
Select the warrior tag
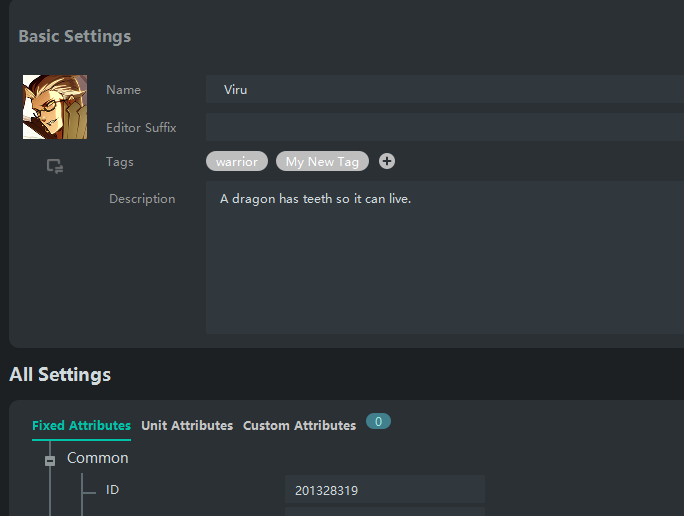(x=237, y=161)
